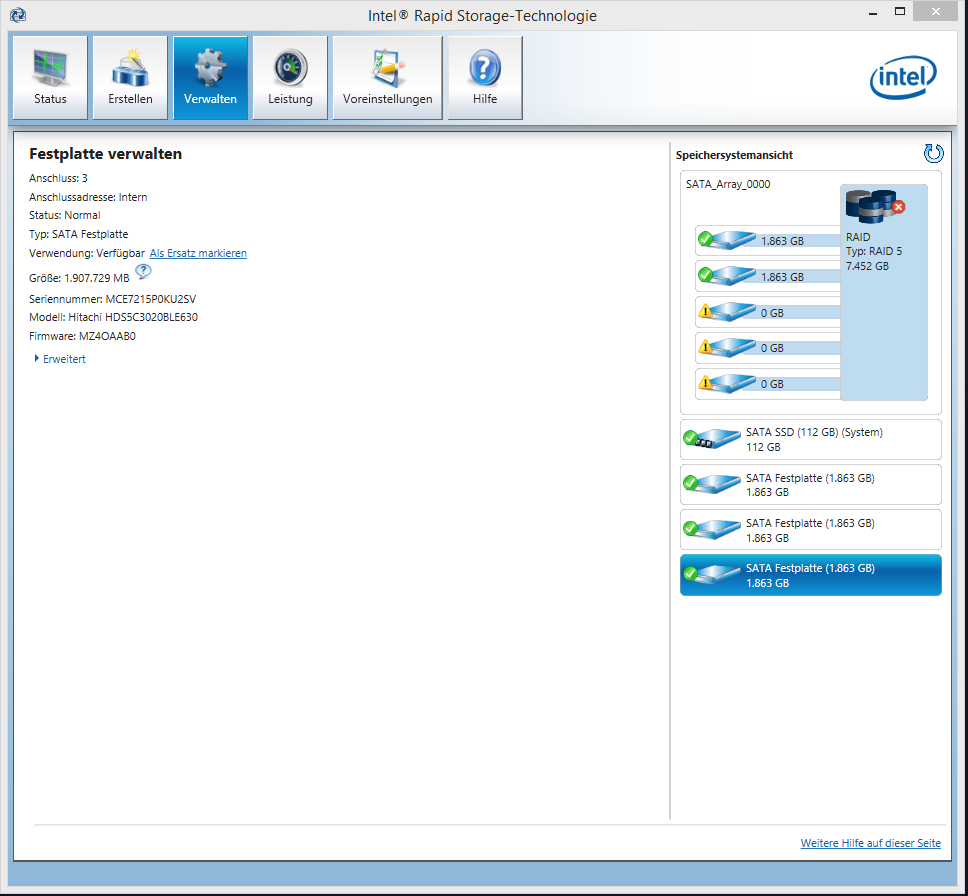Screen dimensions: 968x896
Task: Select third 0 GB warning disk
Action: click(767, 383)
